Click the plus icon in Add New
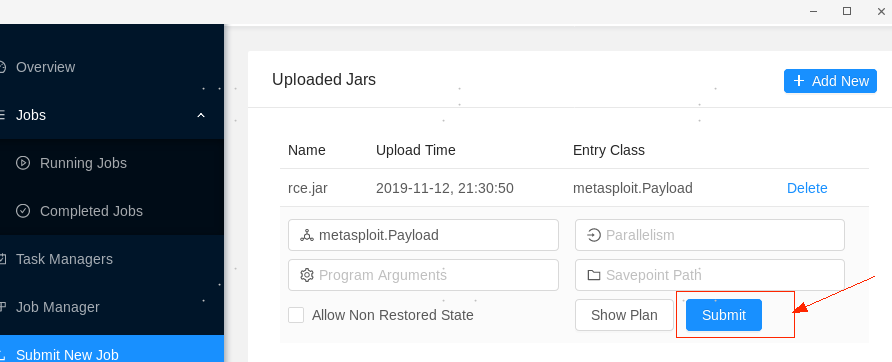The height and width of the screenshot is (362, 892). coord(799,81)
